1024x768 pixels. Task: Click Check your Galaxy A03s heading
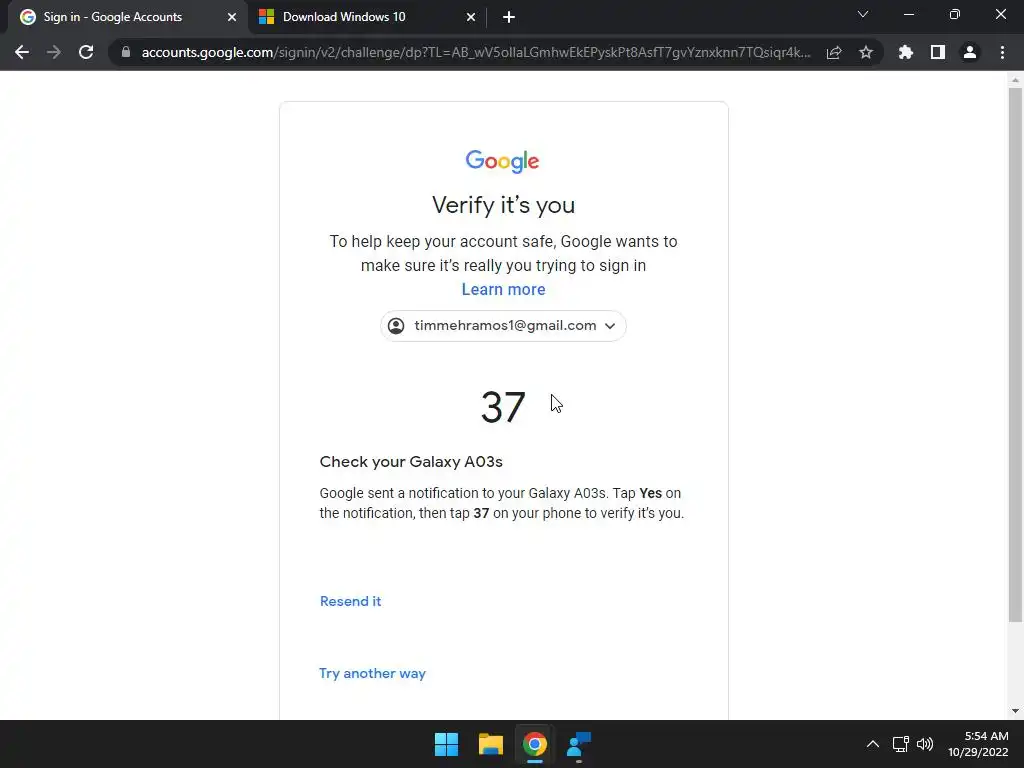411,462
